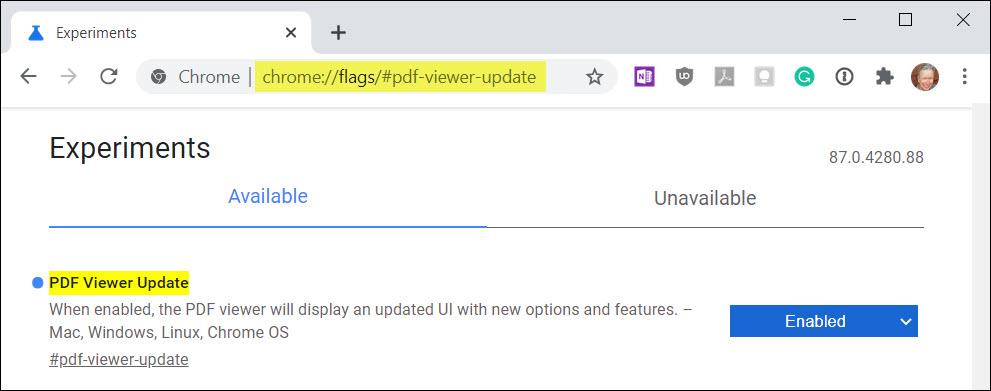Reload the page with the refresh icon
The image size is (991, 391).
(109, 77)
